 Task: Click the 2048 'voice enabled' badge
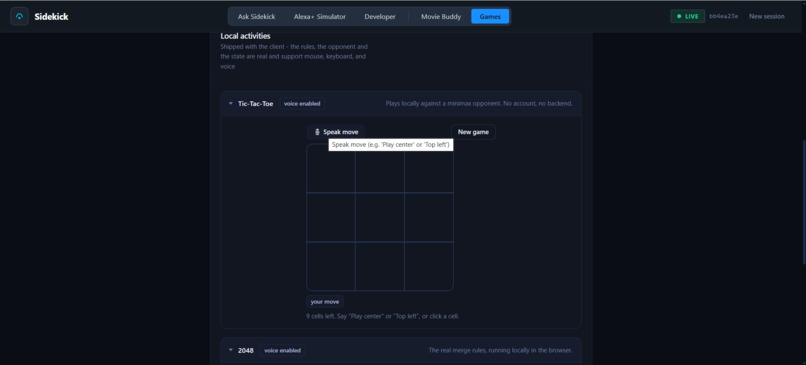282,350
